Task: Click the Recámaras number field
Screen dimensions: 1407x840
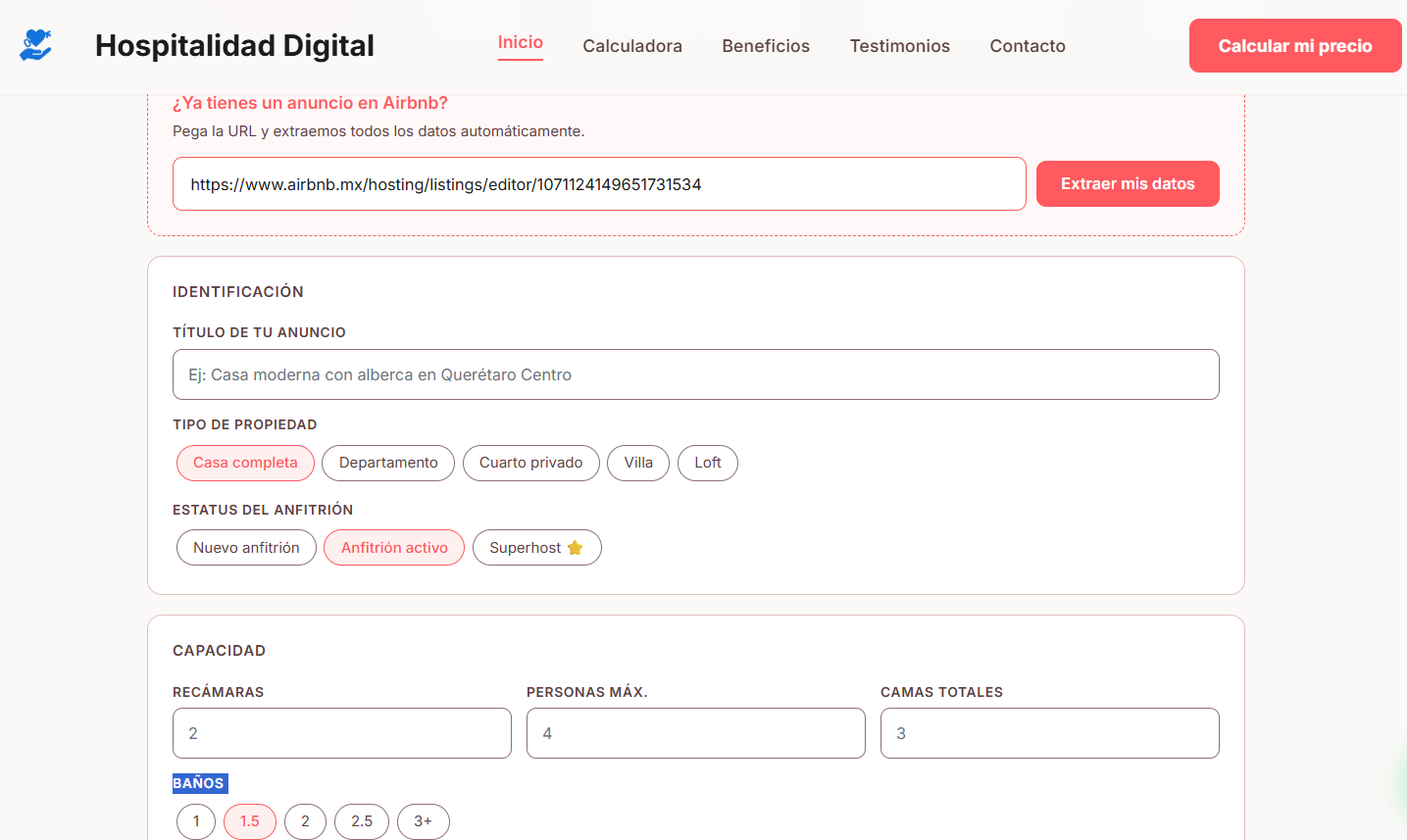Action: click(342, 733)
